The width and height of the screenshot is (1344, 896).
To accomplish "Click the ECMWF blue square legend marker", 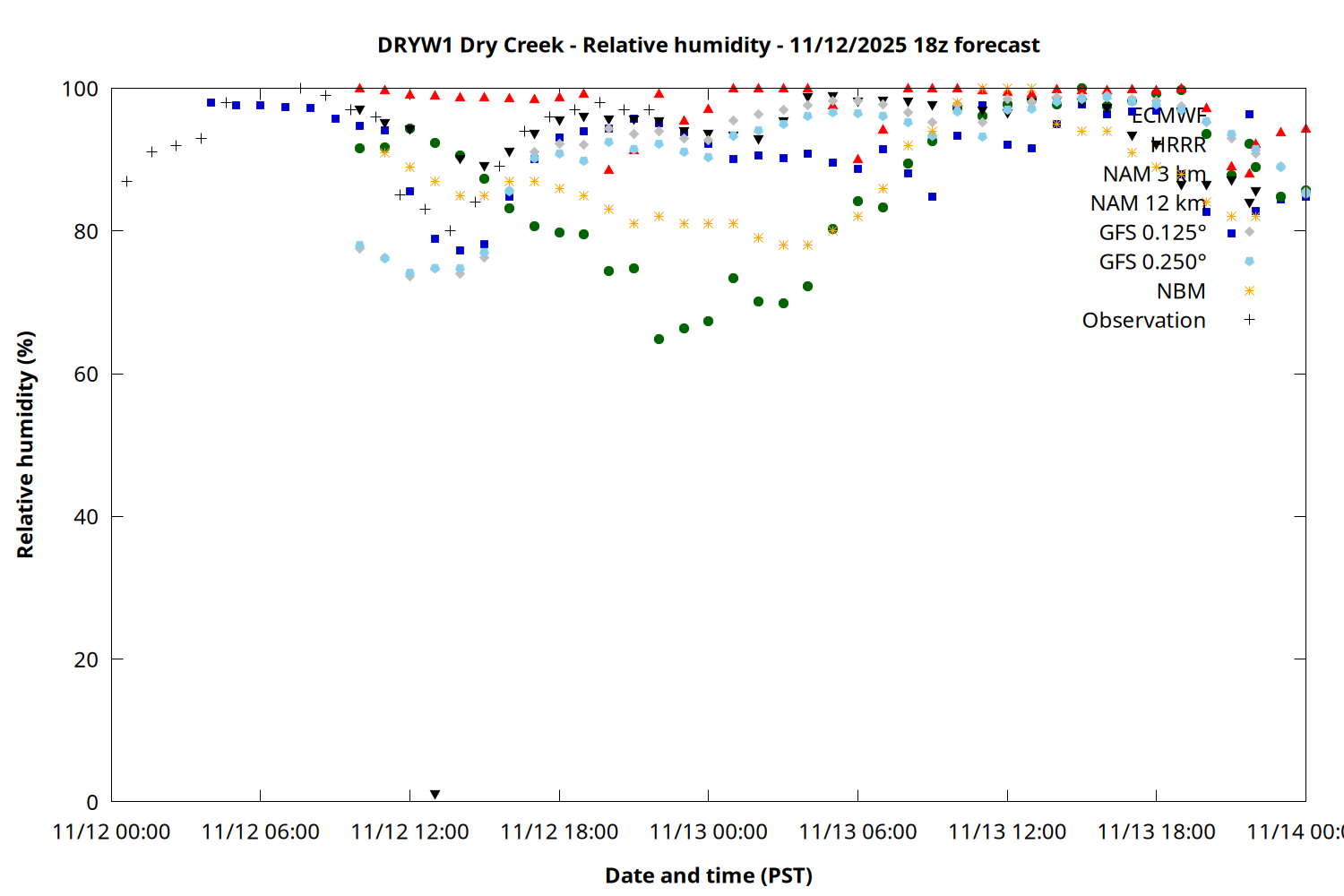I will coord(1249,115).
